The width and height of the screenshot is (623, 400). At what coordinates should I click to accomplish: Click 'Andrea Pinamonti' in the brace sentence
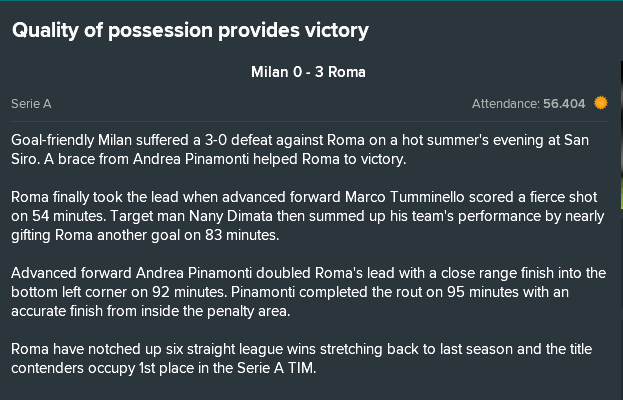tap(191, 159)
